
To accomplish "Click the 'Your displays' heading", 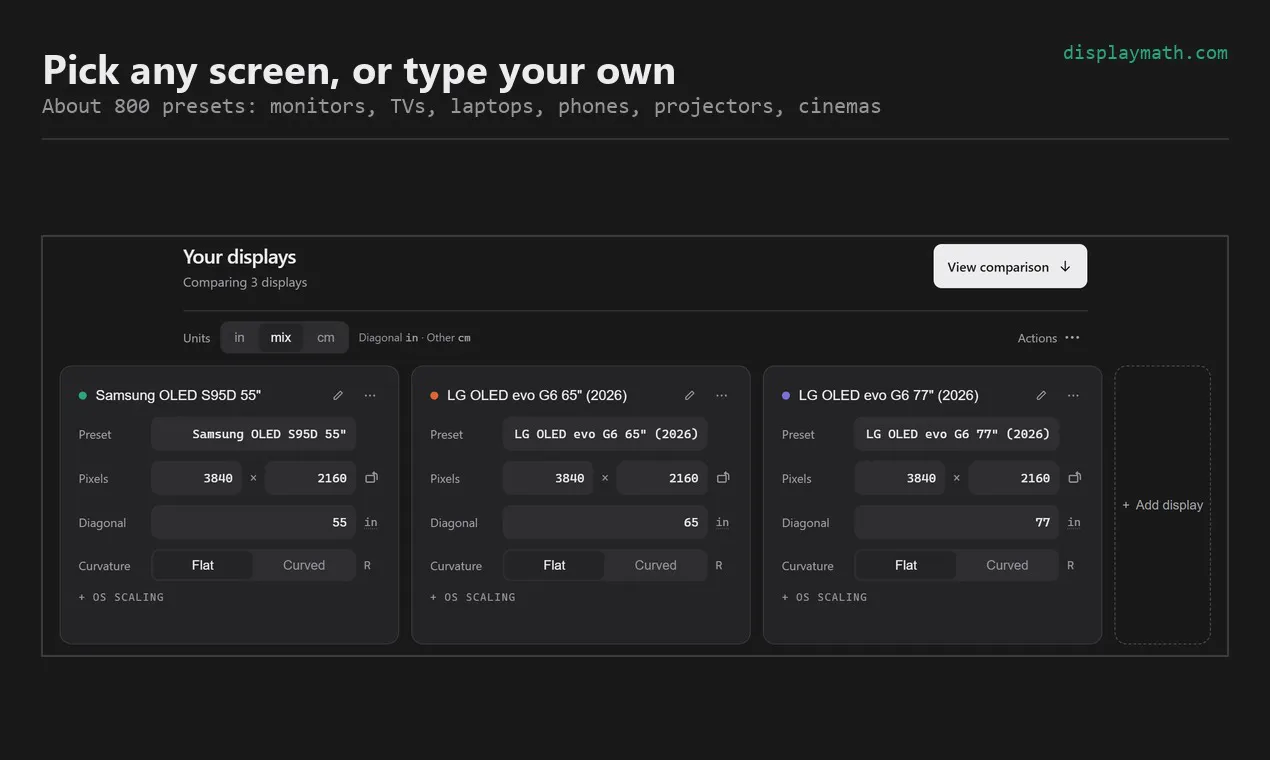I will [x=240, y=257].
